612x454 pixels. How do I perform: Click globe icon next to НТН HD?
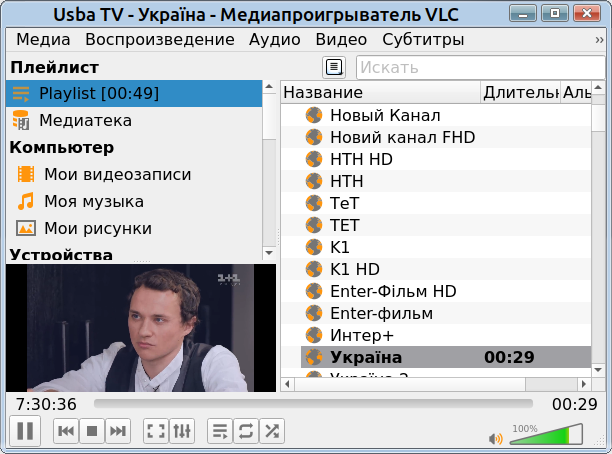click(x=314, y=159)
